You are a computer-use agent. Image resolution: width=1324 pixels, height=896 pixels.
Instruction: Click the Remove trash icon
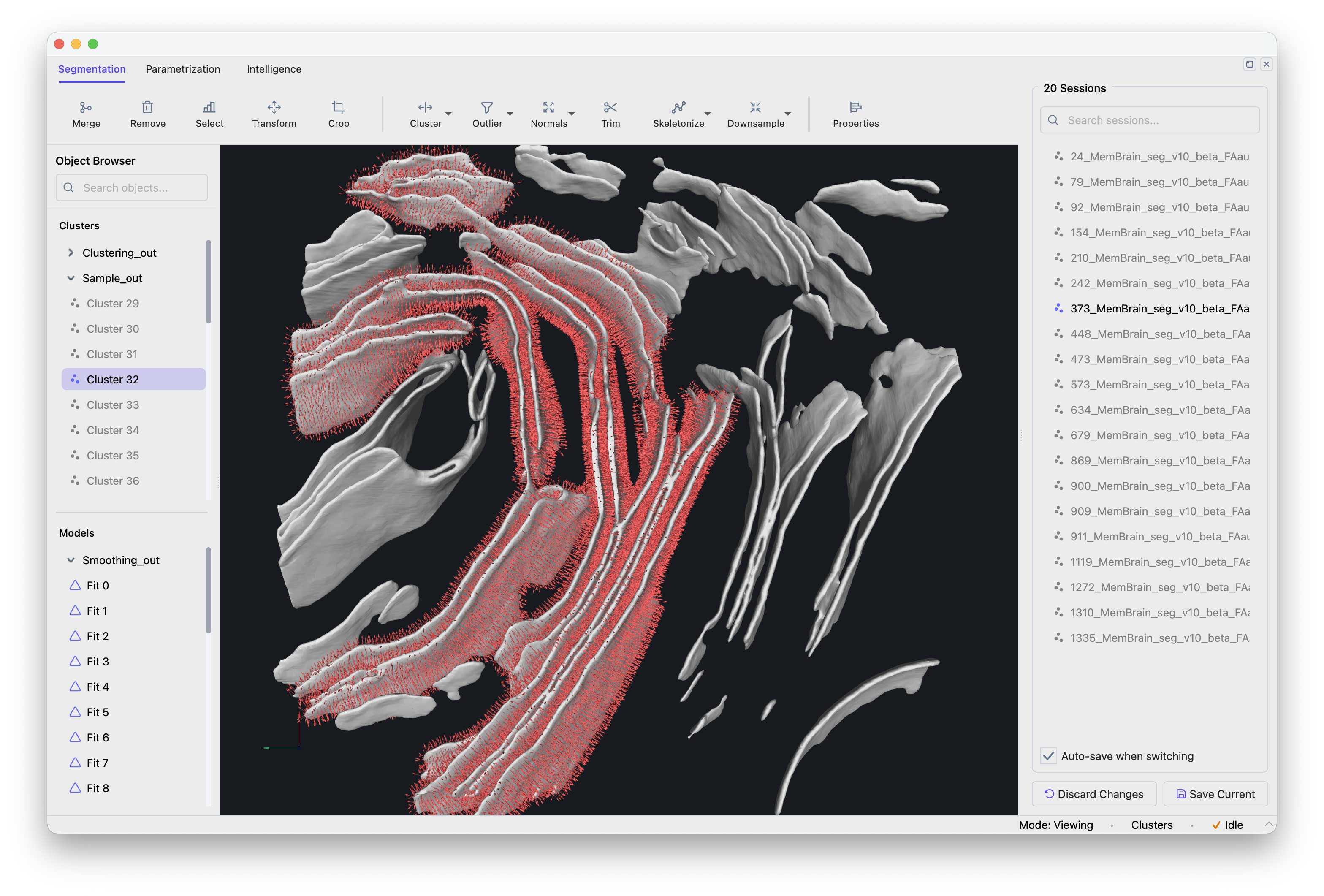[147, 108]
